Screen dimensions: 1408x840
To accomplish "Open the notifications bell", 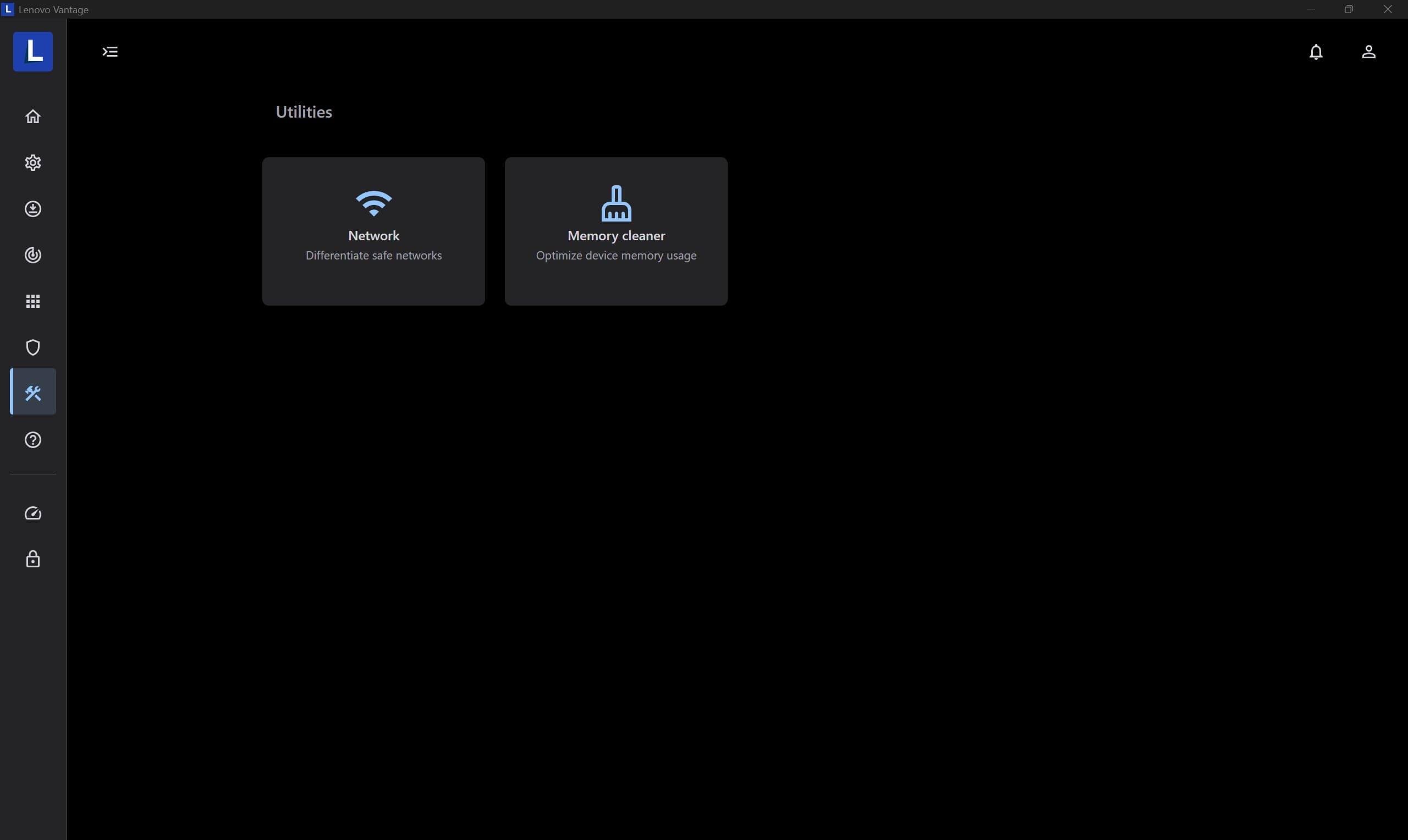I will (x=1316, y=52).
